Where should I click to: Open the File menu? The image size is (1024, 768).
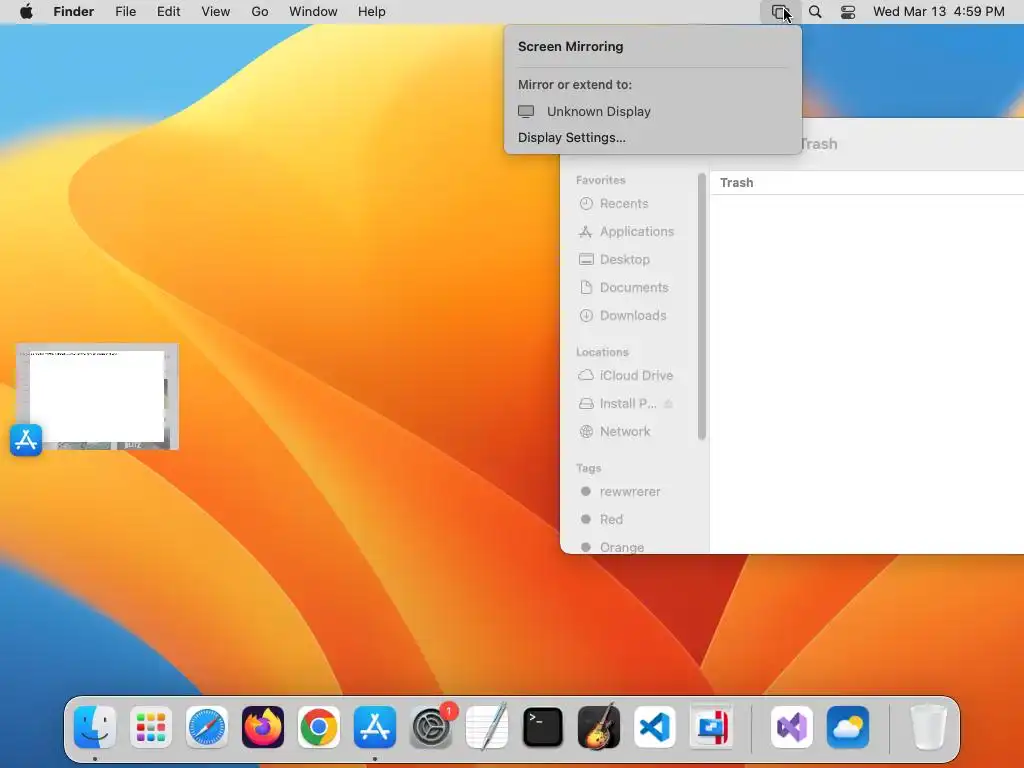[125, 12]
